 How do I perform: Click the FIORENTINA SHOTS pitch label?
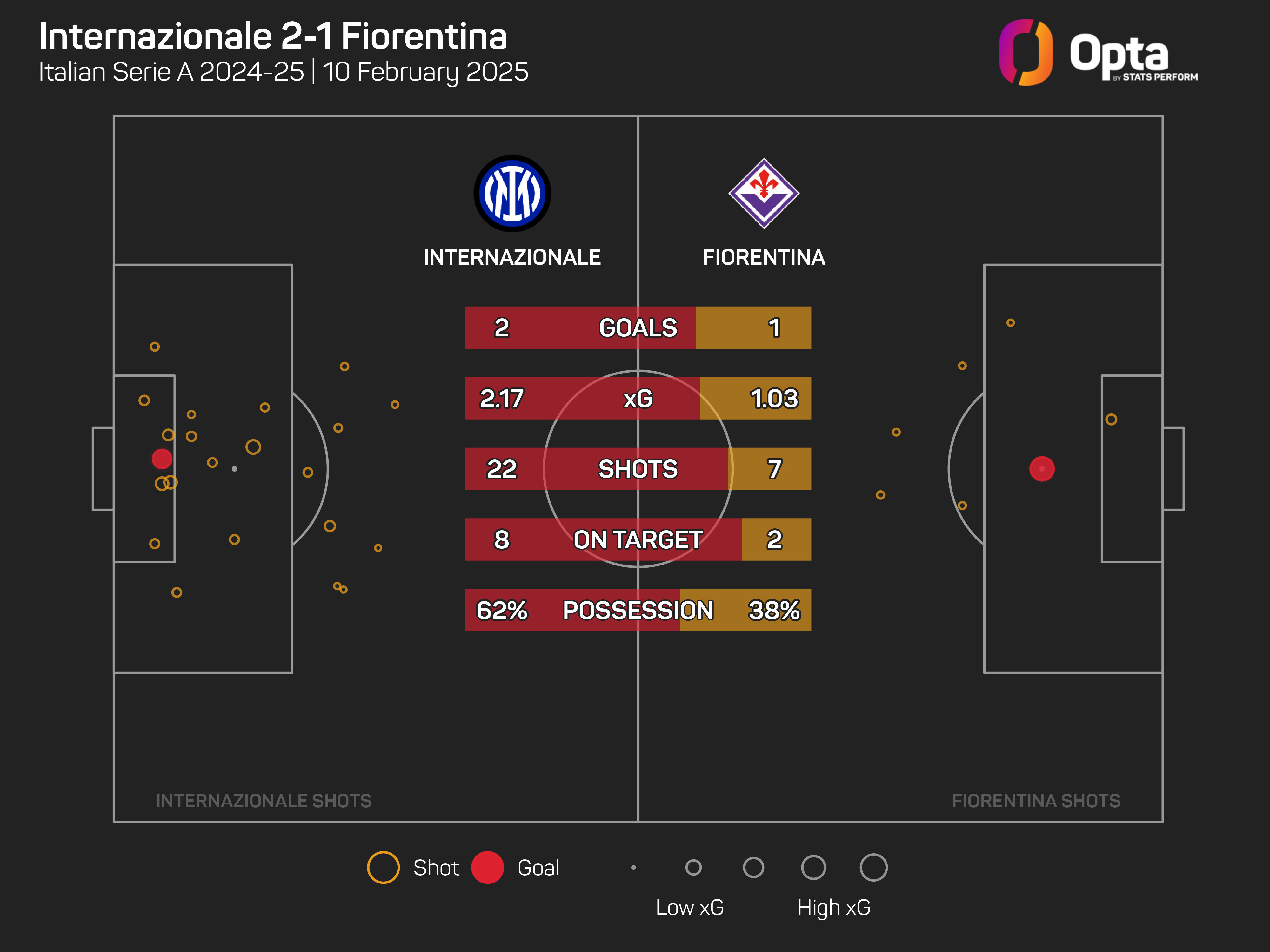(x=1036, y=801)
